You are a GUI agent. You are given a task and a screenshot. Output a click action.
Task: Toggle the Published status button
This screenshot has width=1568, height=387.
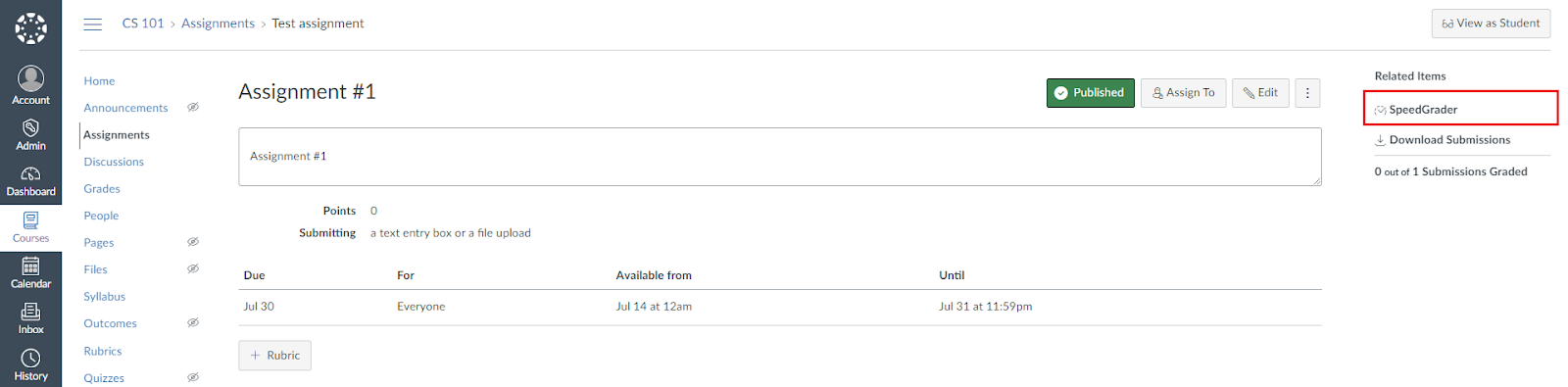[1091, 93]
